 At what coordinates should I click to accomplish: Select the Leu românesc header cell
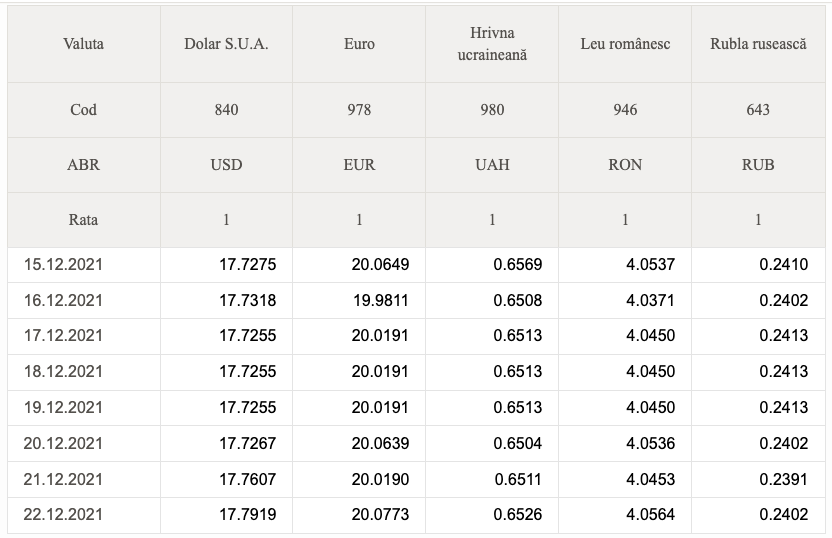pyautogui.click(x=625, y=44)
